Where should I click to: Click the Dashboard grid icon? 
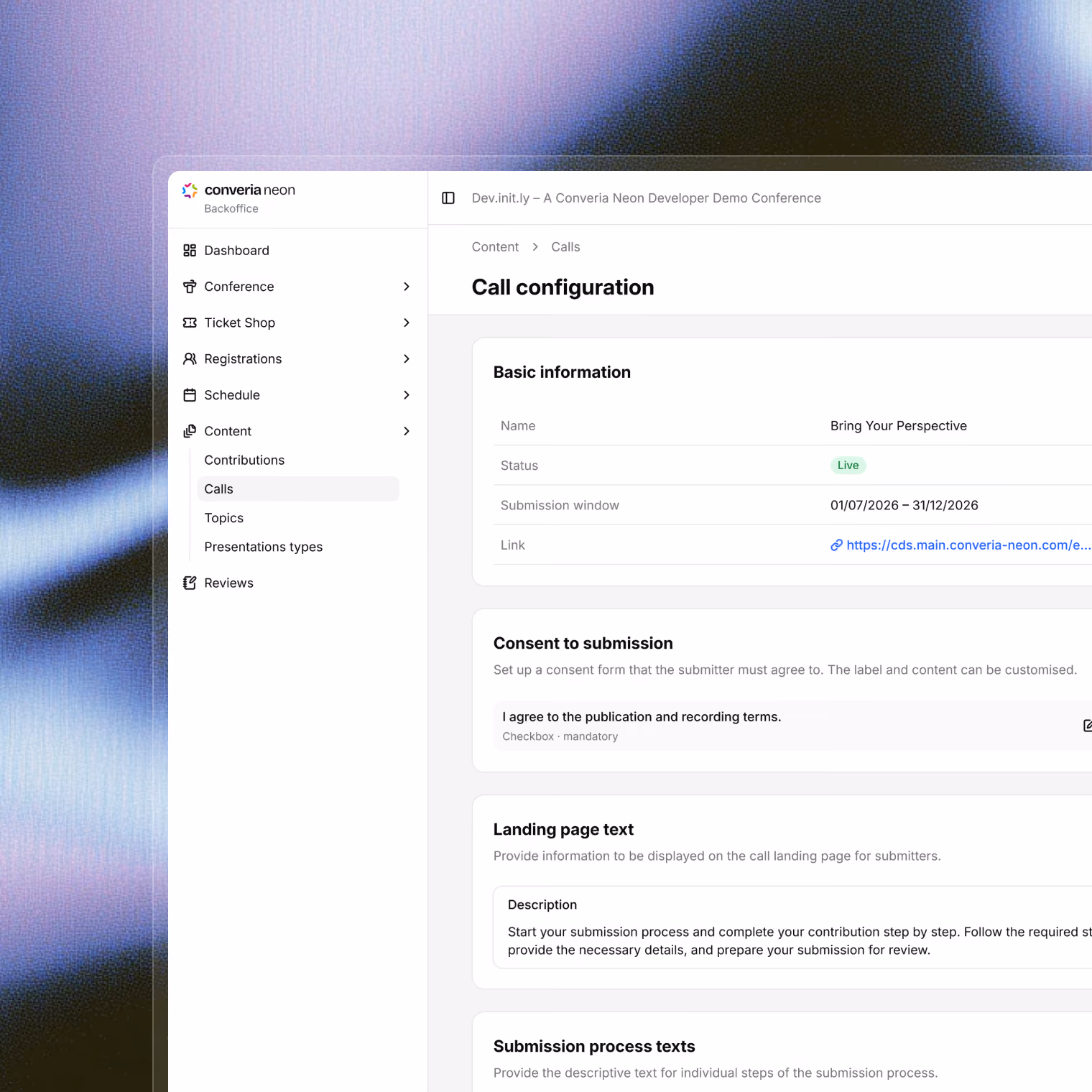click(x=190, y=251)
